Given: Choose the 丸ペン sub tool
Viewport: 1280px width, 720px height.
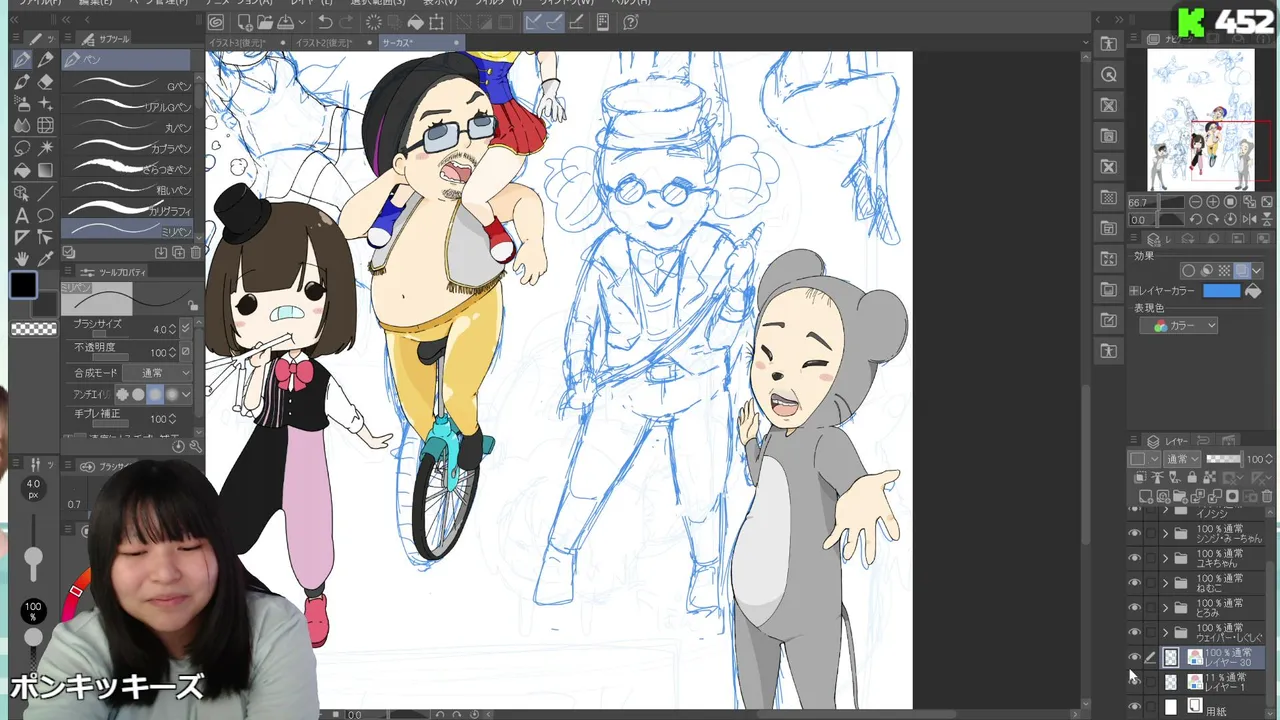Looking at the screenshot, I should coord(127,127).
